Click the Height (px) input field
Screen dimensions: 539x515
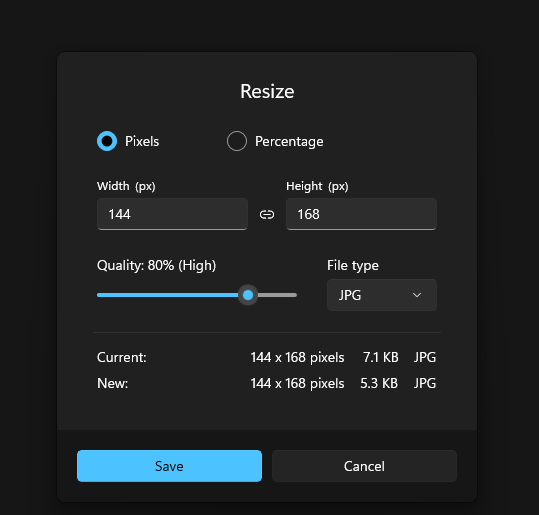(361, 214)
